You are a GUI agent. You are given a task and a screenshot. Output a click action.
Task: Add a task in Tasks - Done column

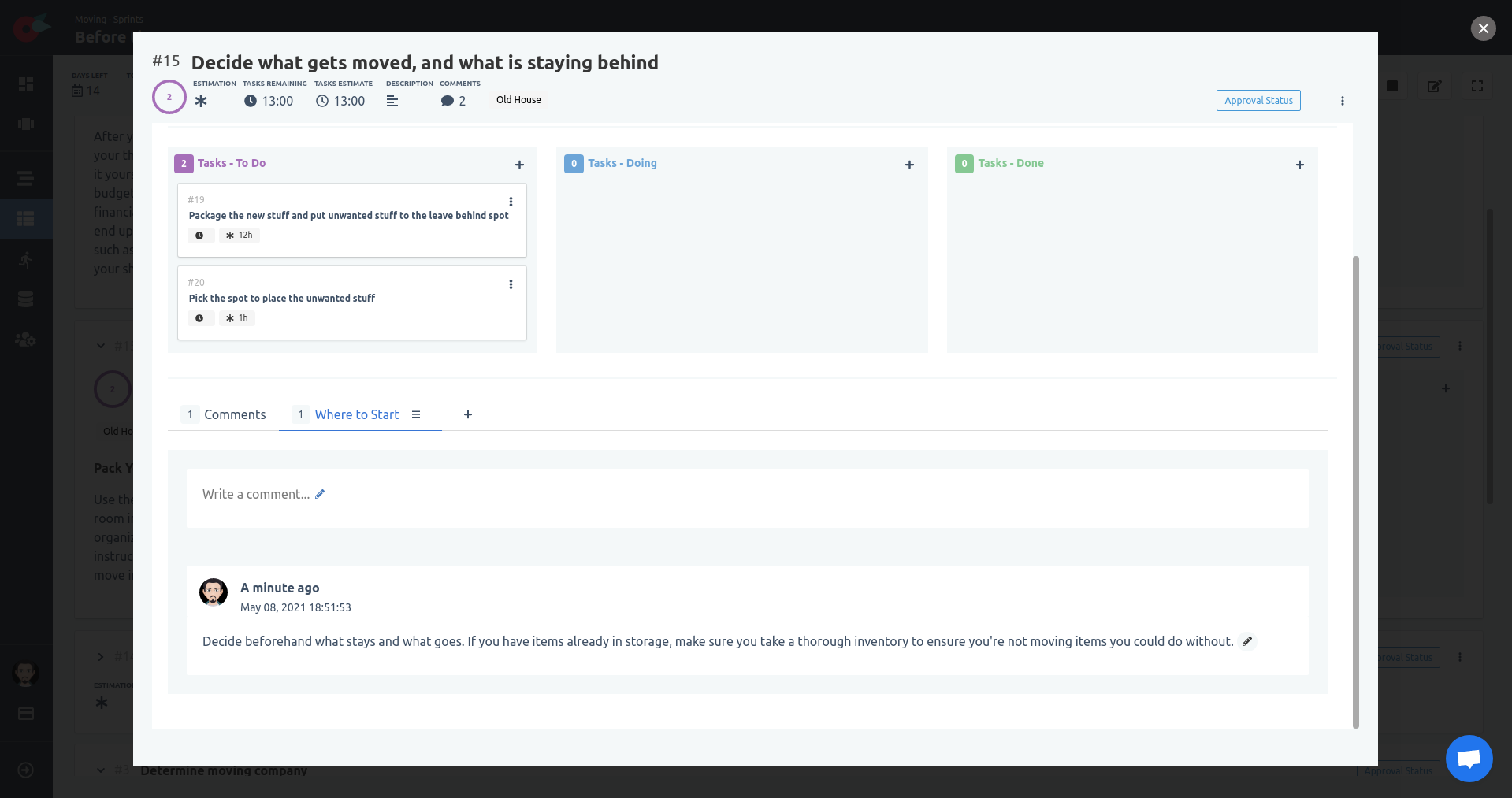(x=1299, y=165)
